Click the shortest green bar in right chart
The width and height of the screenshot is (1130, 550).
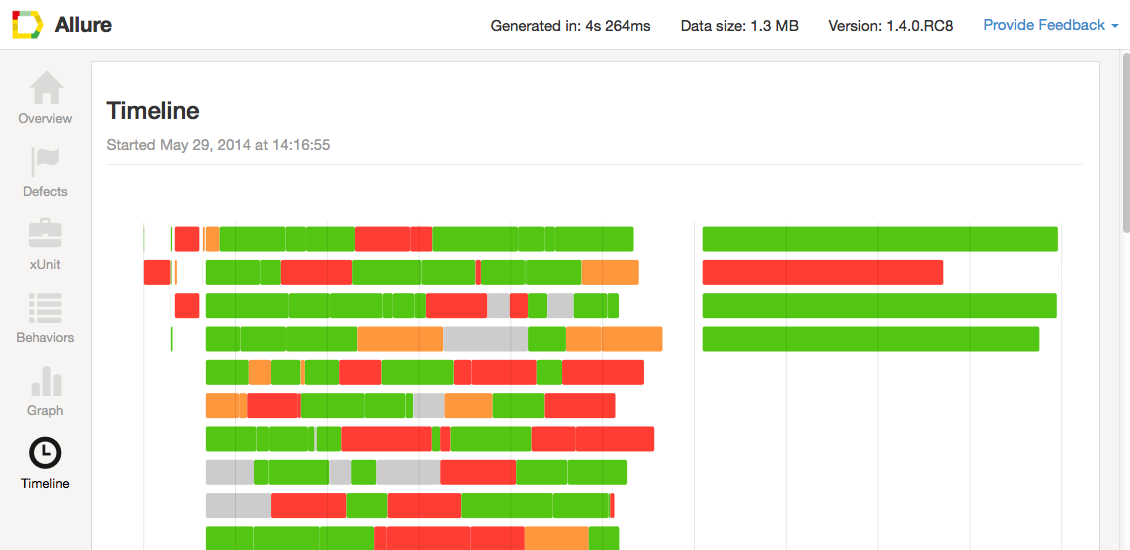pos(871,339)
